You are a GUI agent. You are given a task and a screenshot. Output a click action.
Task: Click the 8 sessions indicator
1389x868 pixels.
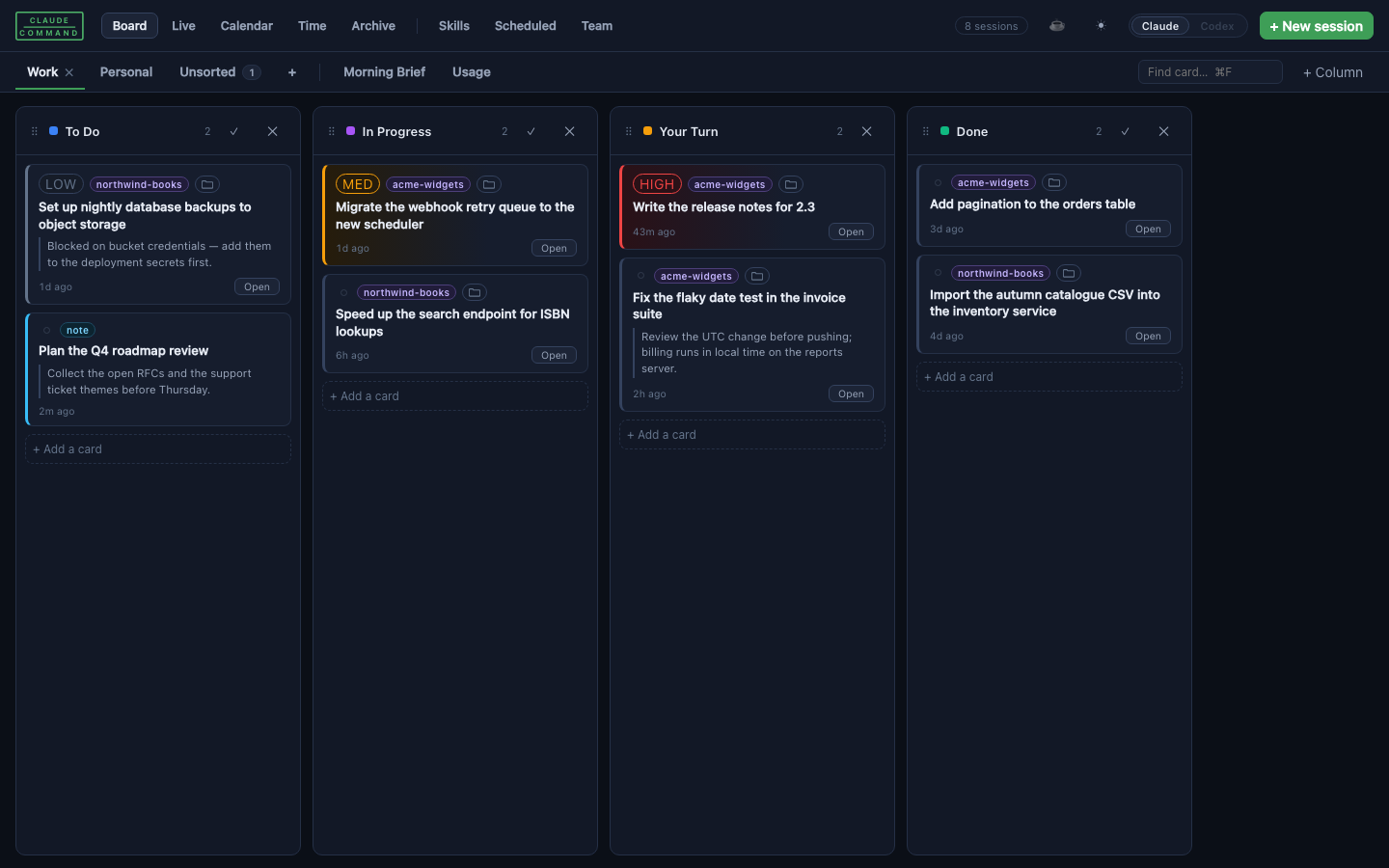[x=992, y=26]
